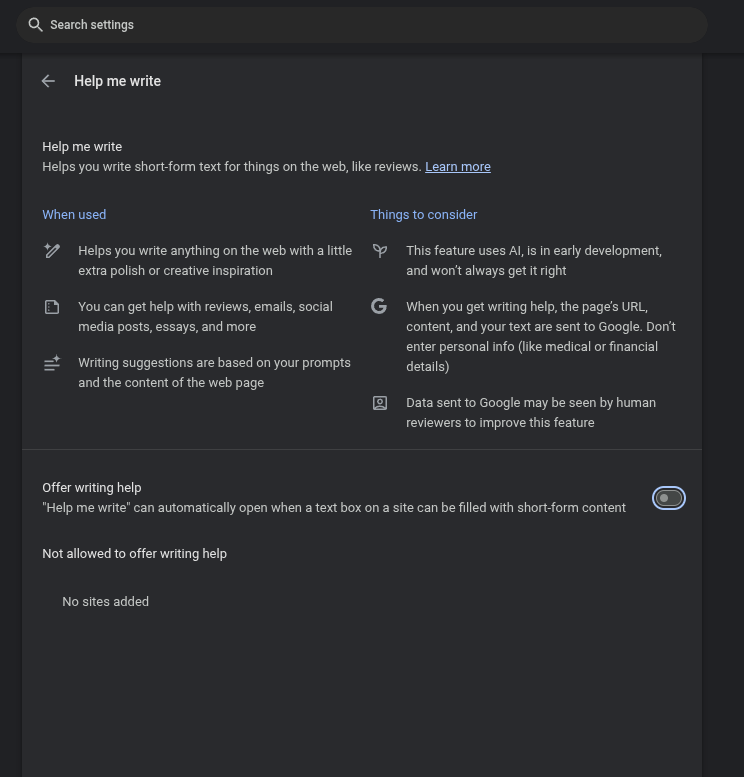Click the Google G logo icon
The image size is (744, 777).
point(379,307)
